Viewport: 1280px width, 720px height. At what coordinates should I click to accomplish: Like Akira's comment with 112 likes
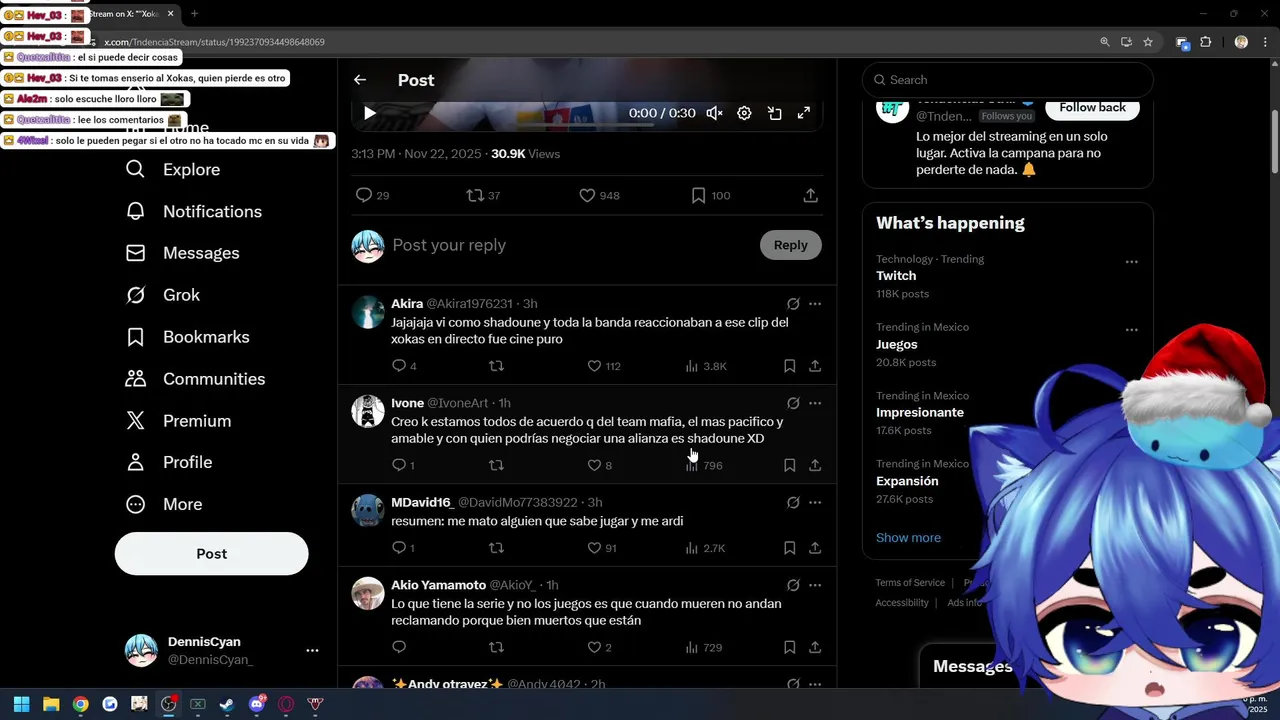(x=603, y=366)
